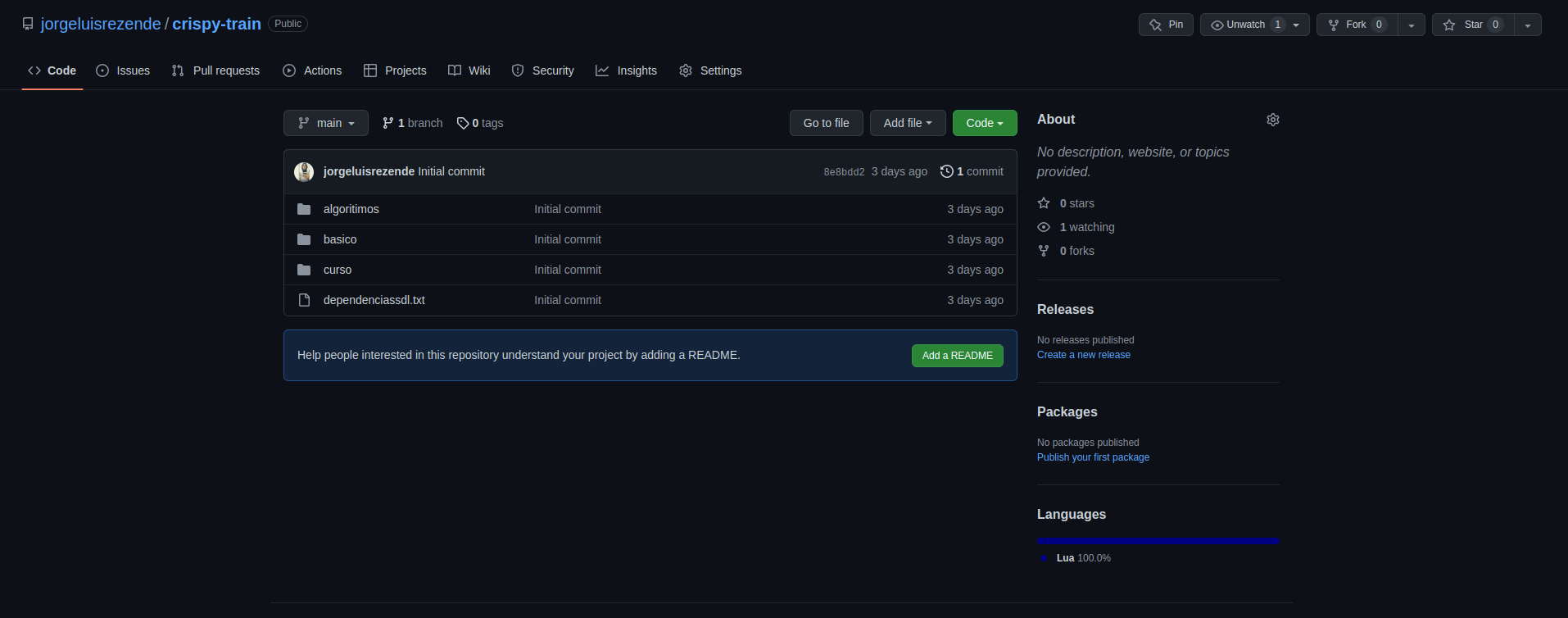Click the repository icon beside the owner name
Screen dimensions: 1568x618
point(28,24)
